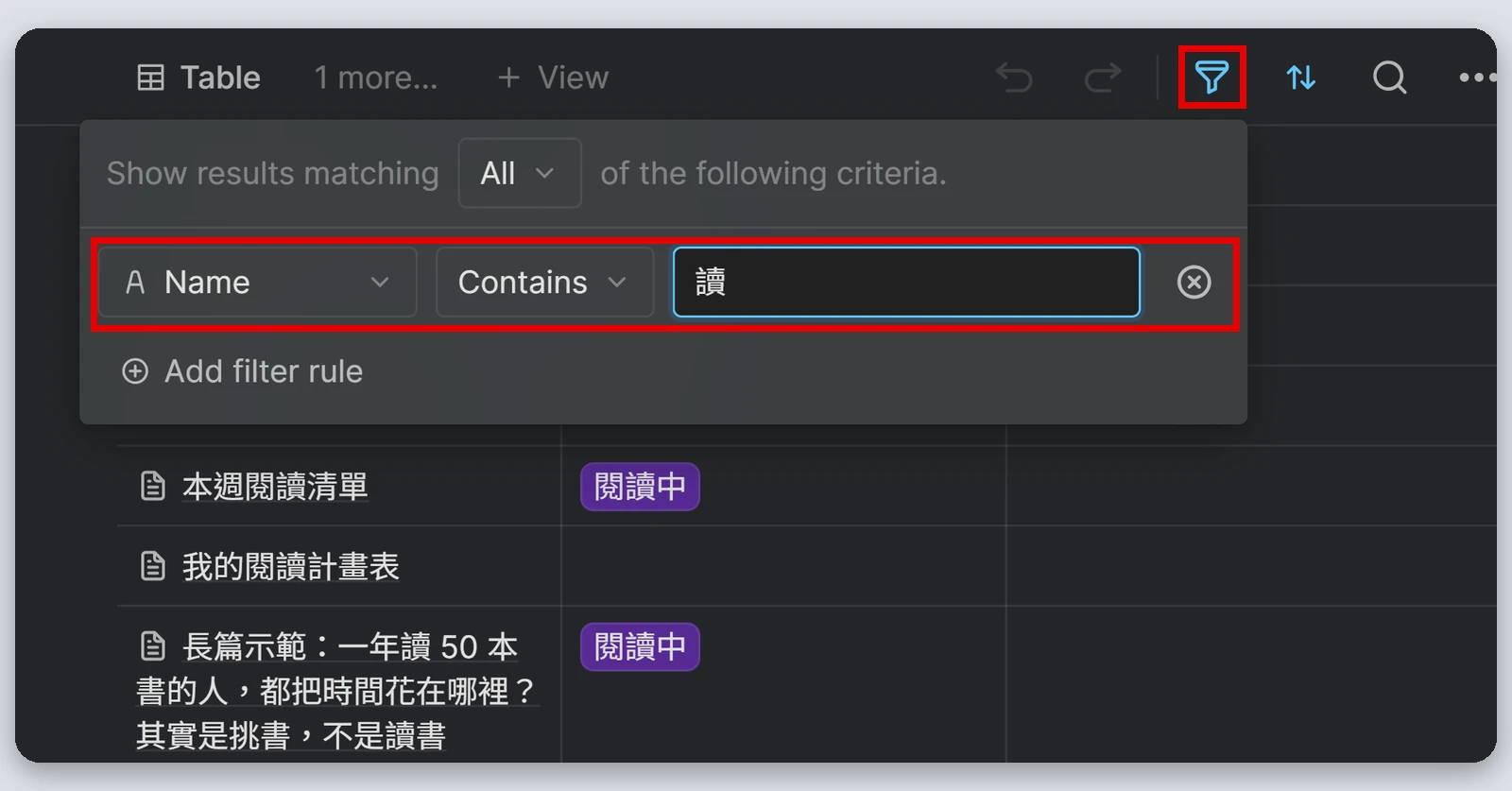Open the filter funnel icon
1512x791 pixels.
click(x=1211, y=77)
